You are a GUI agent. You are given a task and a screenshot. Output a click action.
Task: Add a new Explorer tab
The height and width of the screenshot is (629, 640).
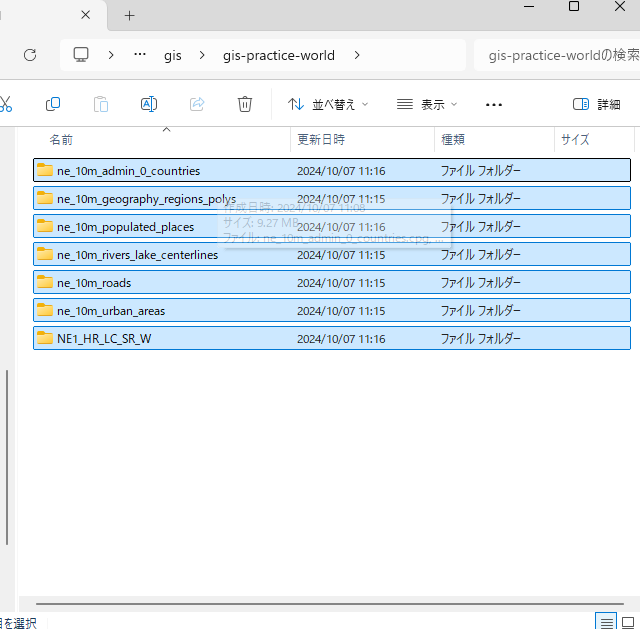point(129,16)
